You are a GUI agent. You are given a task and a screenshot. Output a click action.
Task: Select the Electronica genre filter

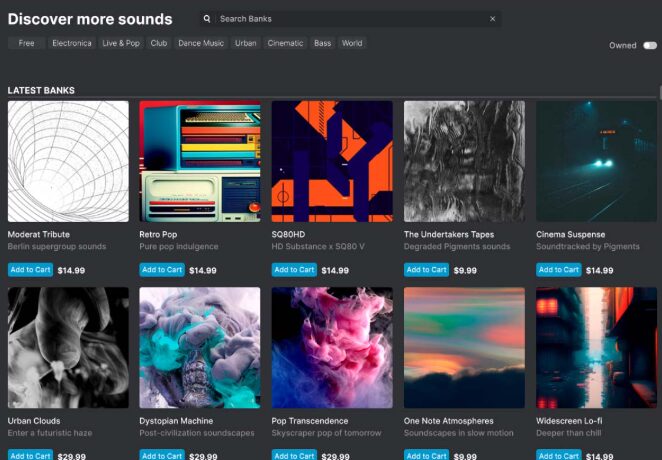tap(72, 43)
